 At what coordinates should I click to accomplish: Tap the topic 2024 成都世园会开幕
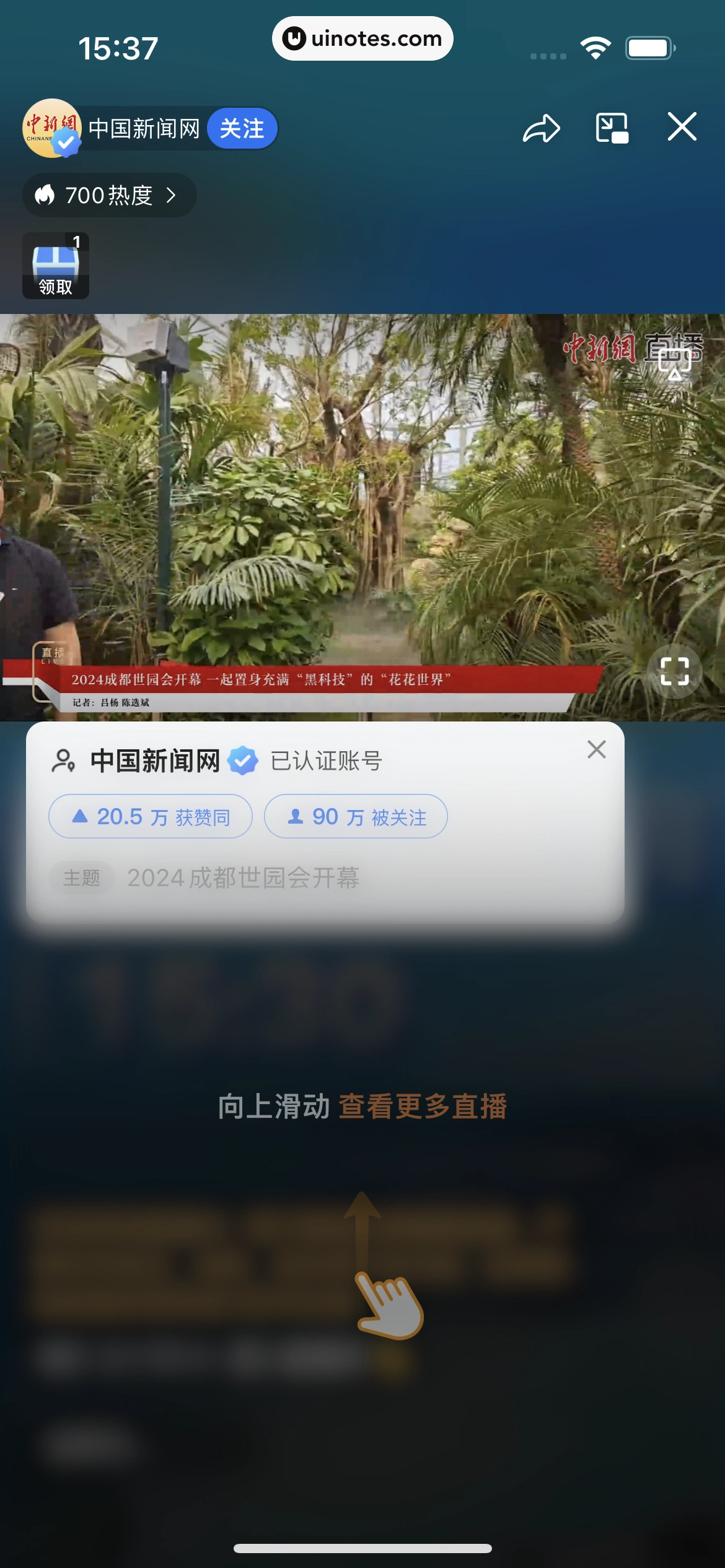[x=243, y=878]
